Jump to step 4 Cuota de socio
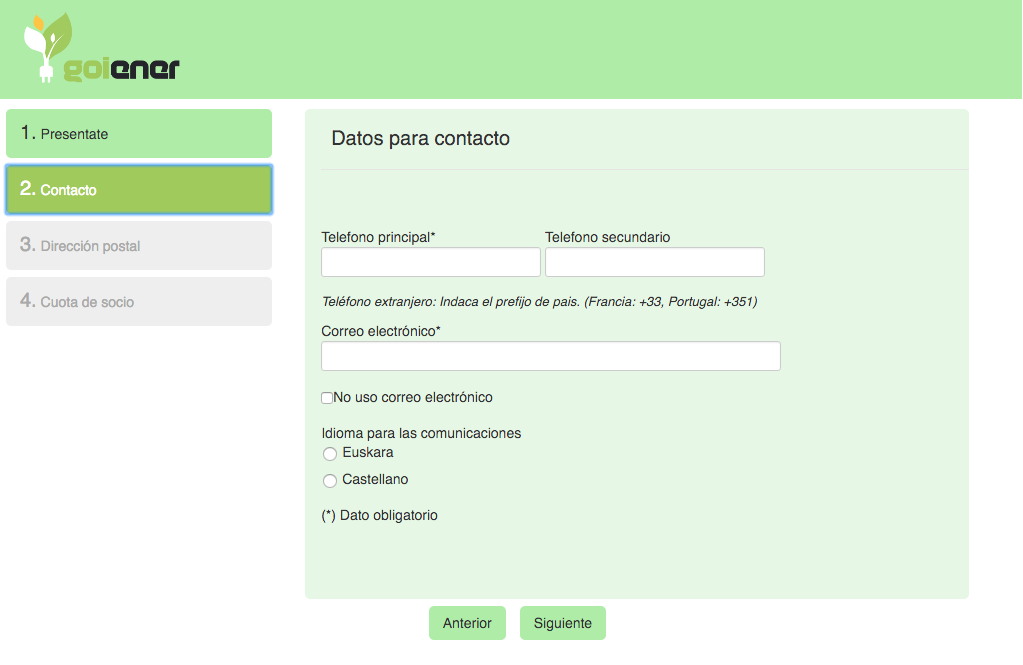Viewport: 1023px width, 665px height. point(139,302)
